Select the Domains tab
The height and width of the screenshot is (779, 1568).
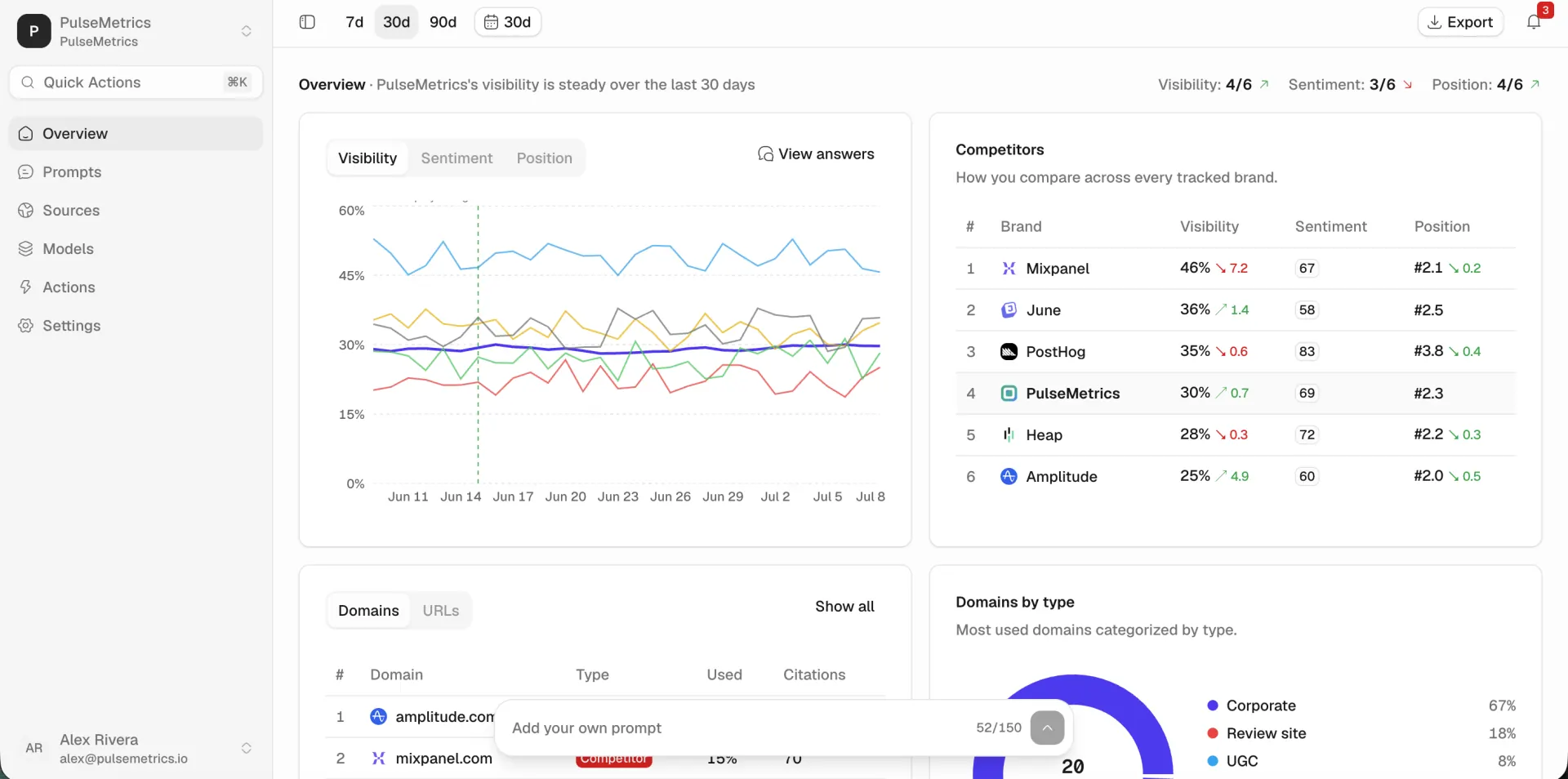(x=368, y=611)
